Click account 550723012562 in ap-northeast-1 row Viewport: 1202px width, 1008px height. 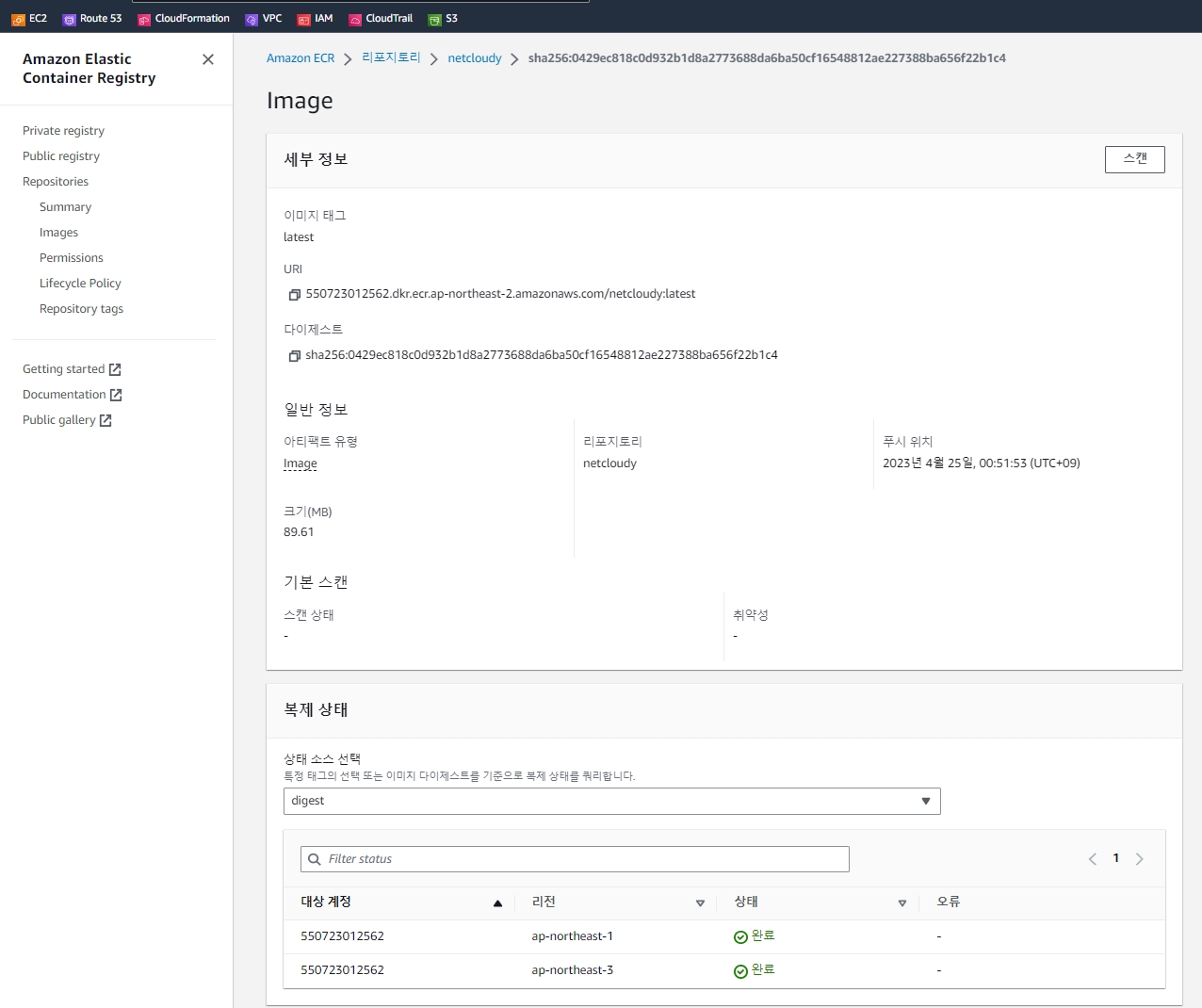[342, 936]
